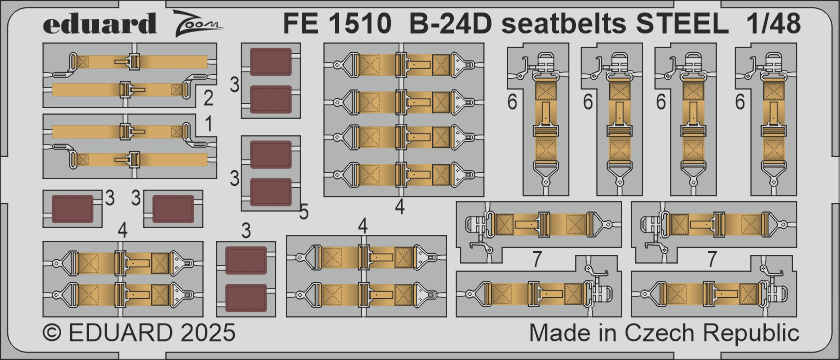Click the bottom-center two-belt group labeled 4
This screenshot has height=360, width=840.
point(366,275)
